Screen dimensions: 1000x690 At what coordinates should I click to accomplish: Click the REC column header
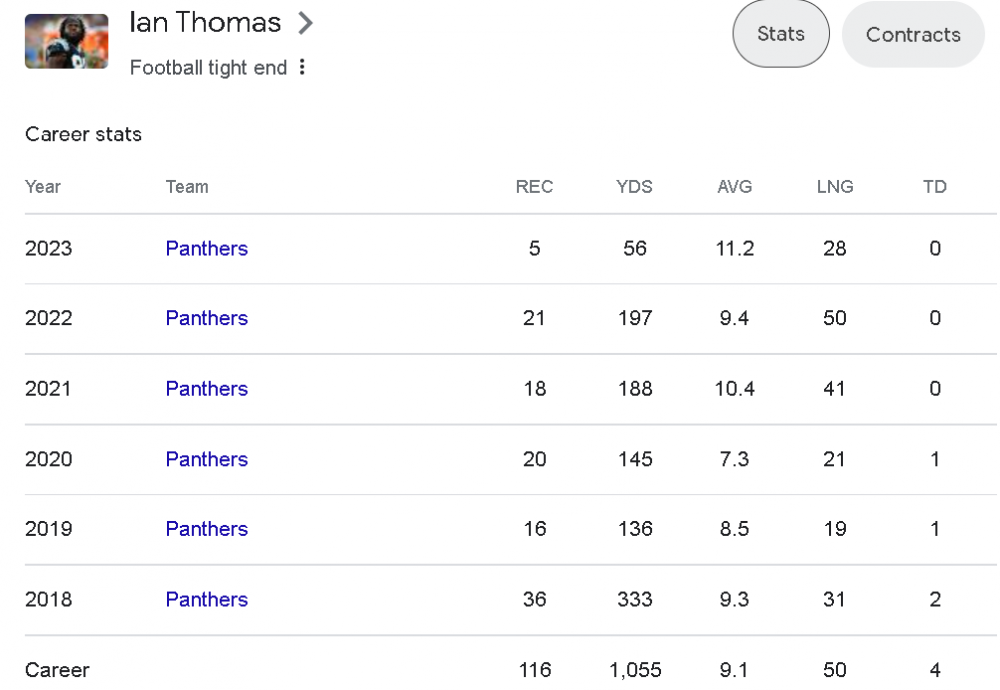tap(534, 186)
